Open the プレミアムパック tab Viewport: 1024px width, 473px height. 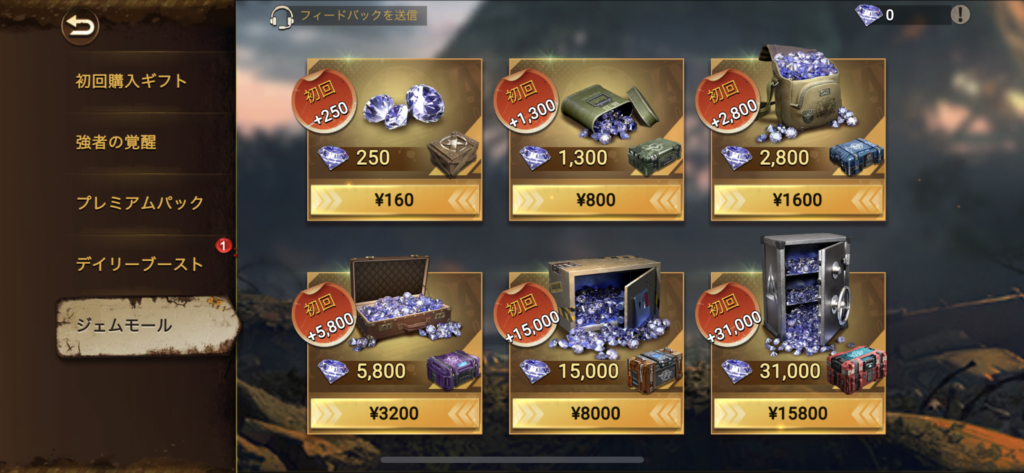(x=140, y=203)
